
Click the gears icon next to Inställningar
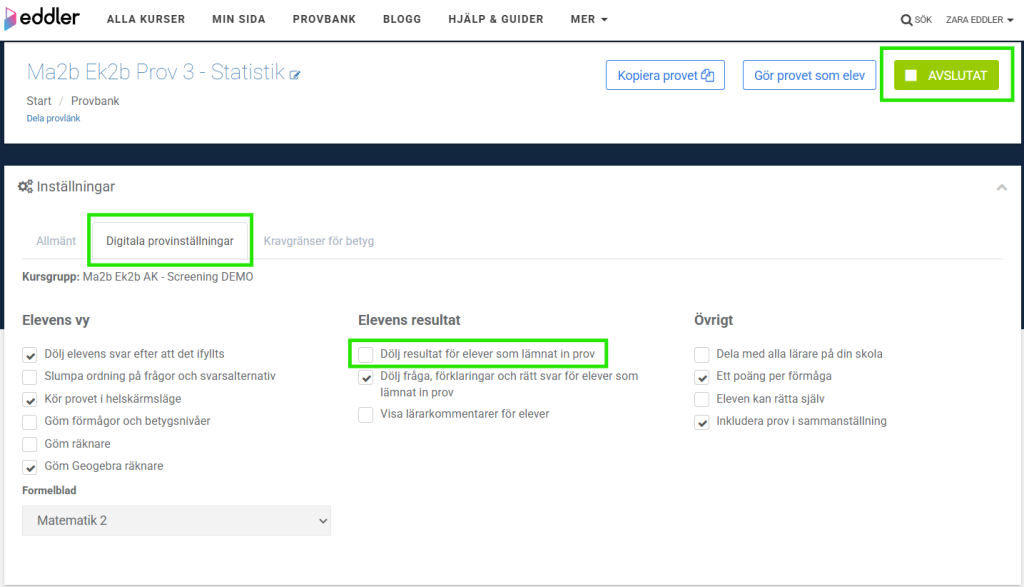tap(26, 187)
